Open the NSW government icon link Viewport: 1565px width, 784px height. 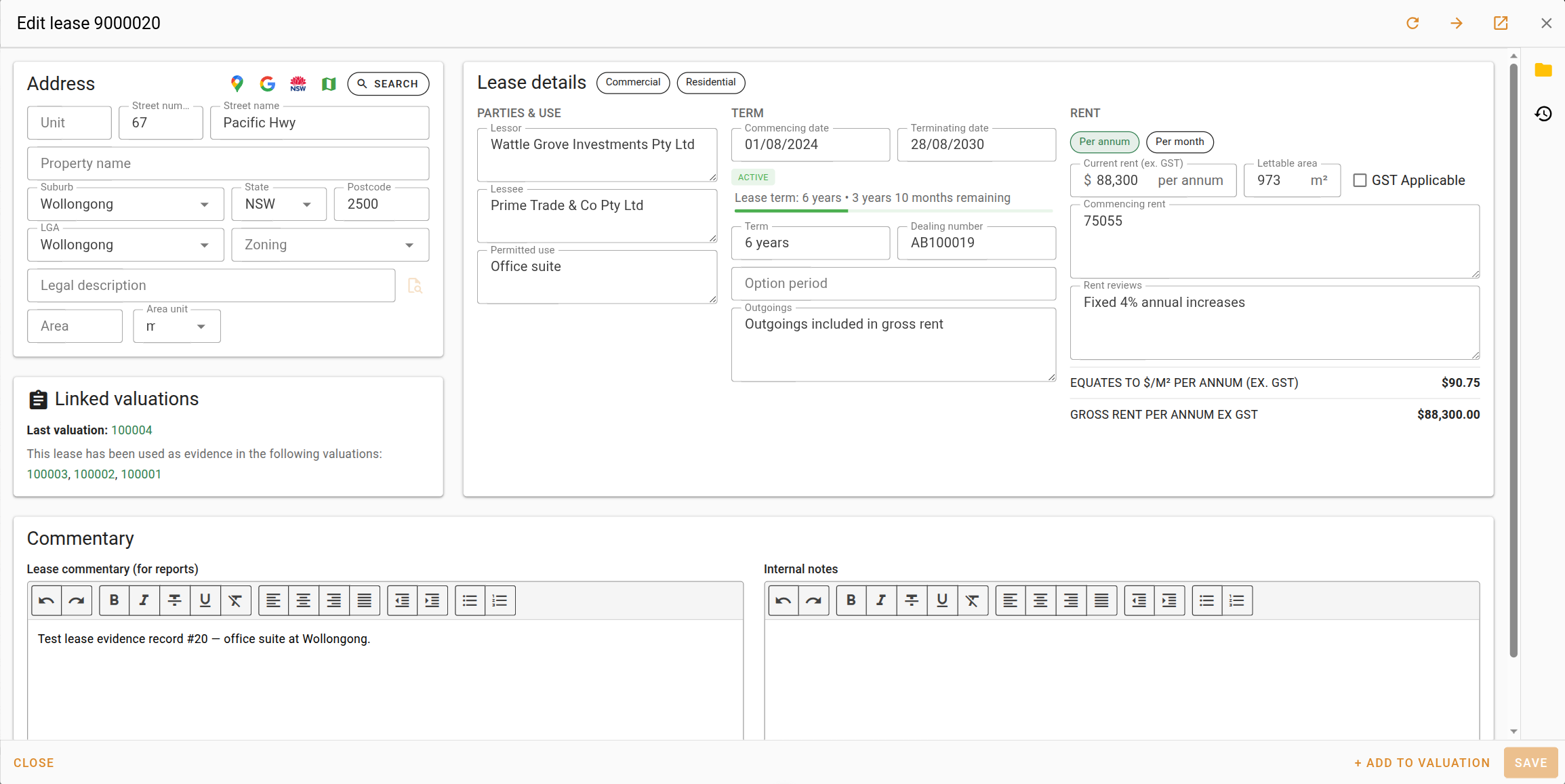(x=298, y=83)
